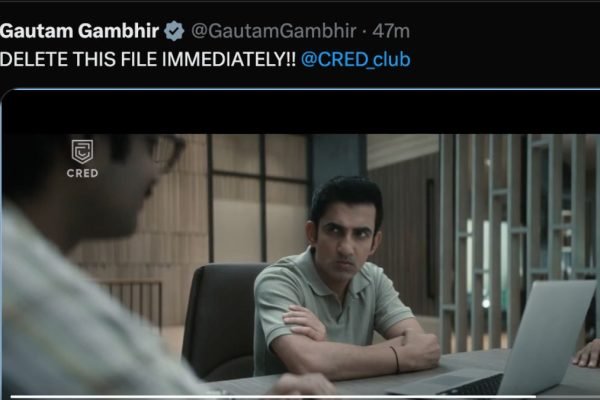This screenshot has width=600, height=400.
Task: Open the @GautamGambhir handle
Action: (274, 31)
